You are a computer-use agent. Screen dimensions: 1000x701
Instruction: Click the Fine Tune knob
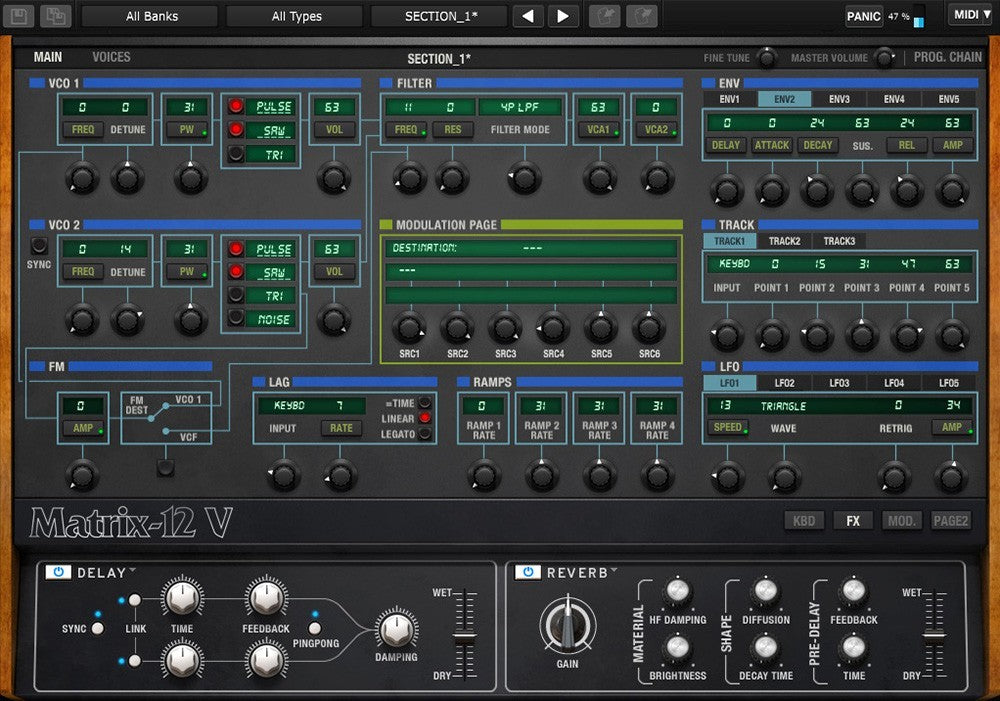(x=767, y=58)
